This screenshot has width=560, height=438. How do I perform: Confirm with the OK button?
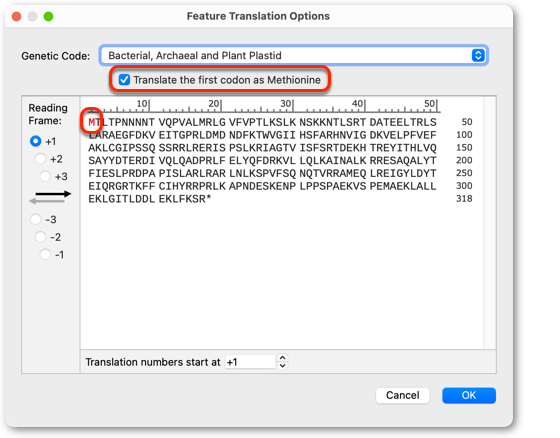click(469, 395)
